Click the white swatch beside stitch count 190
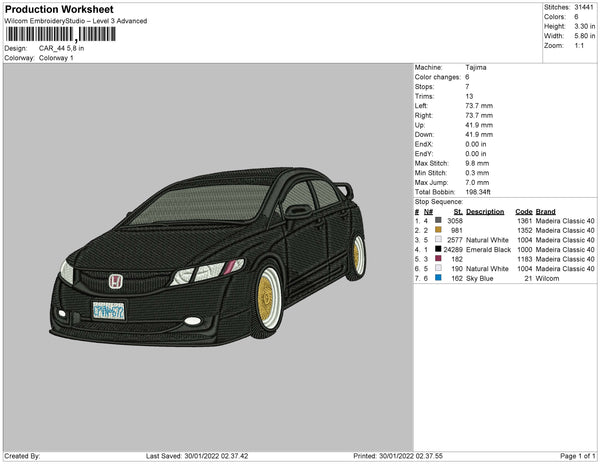Viewport: 600px width, 464px height. tap(438, 268)
